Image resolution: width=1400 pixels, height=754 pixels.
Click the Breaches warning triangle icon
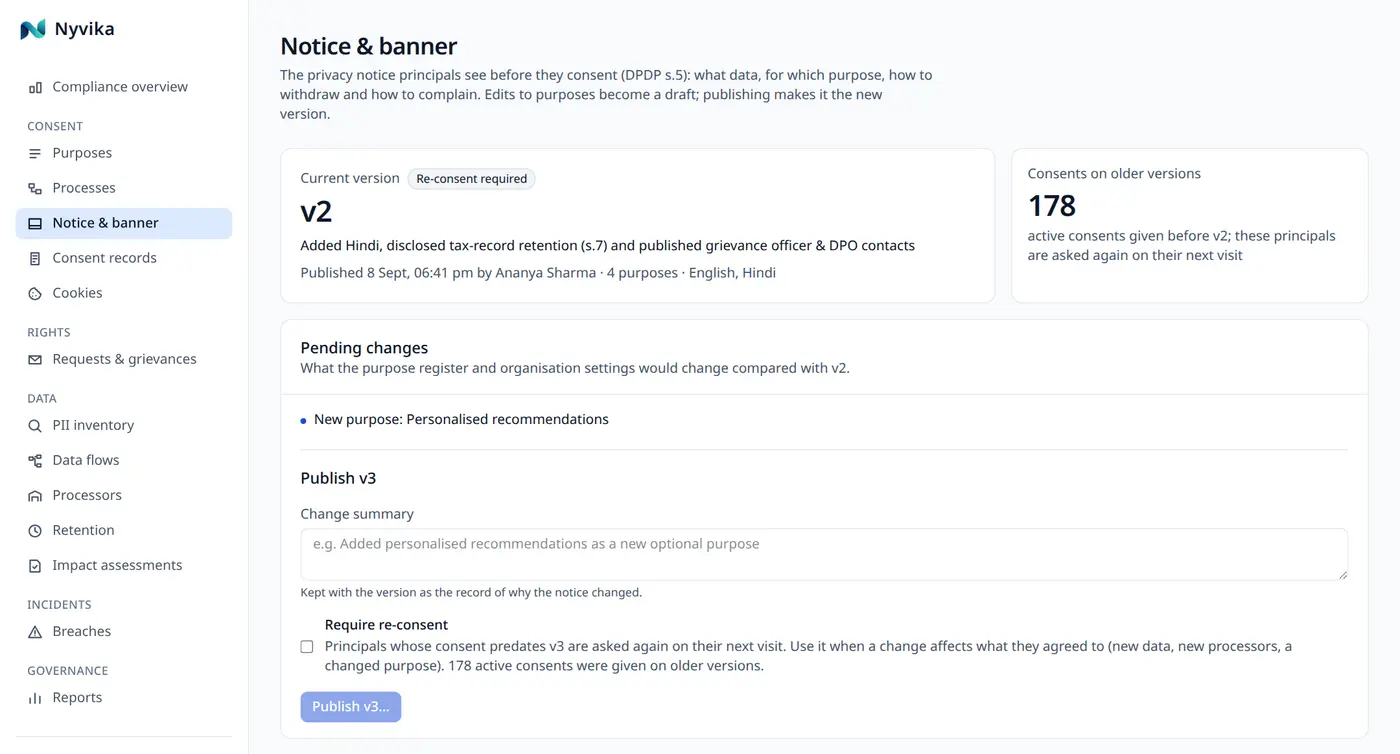click(35, 631)
